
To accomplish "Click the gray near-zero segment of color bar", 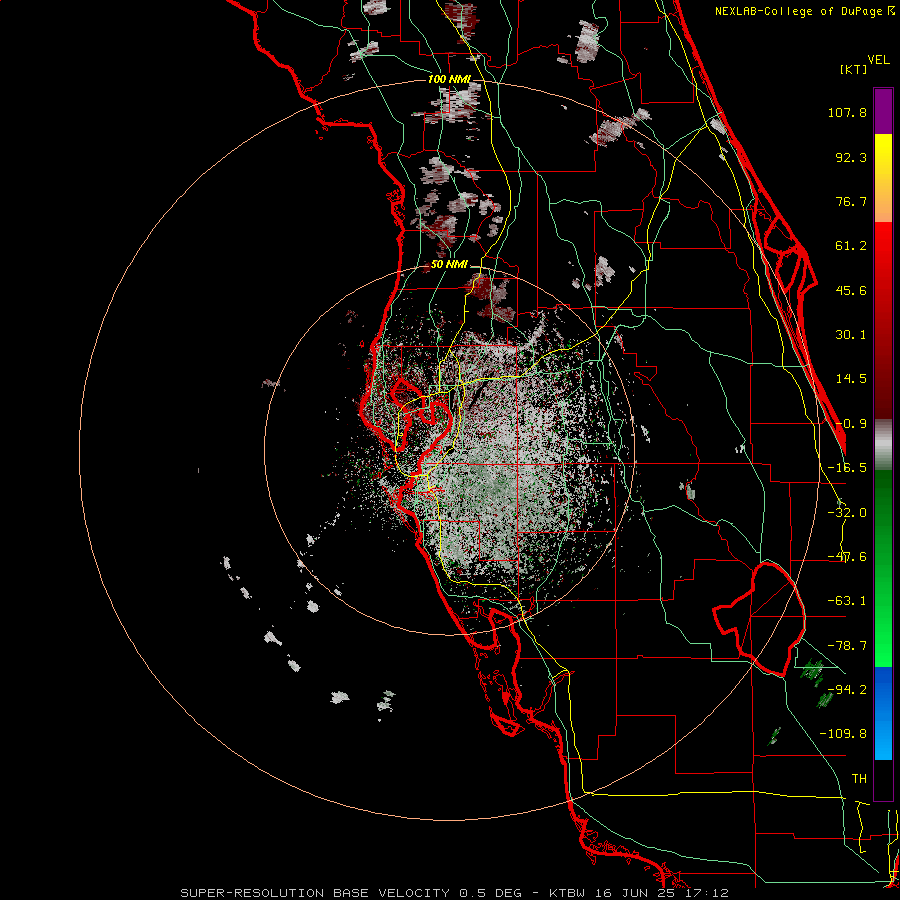I will (883, 444).
